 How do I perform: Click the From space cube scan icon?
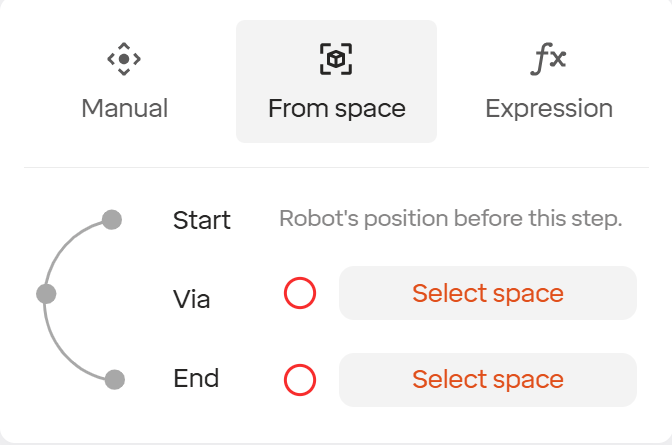coord(336,59)
